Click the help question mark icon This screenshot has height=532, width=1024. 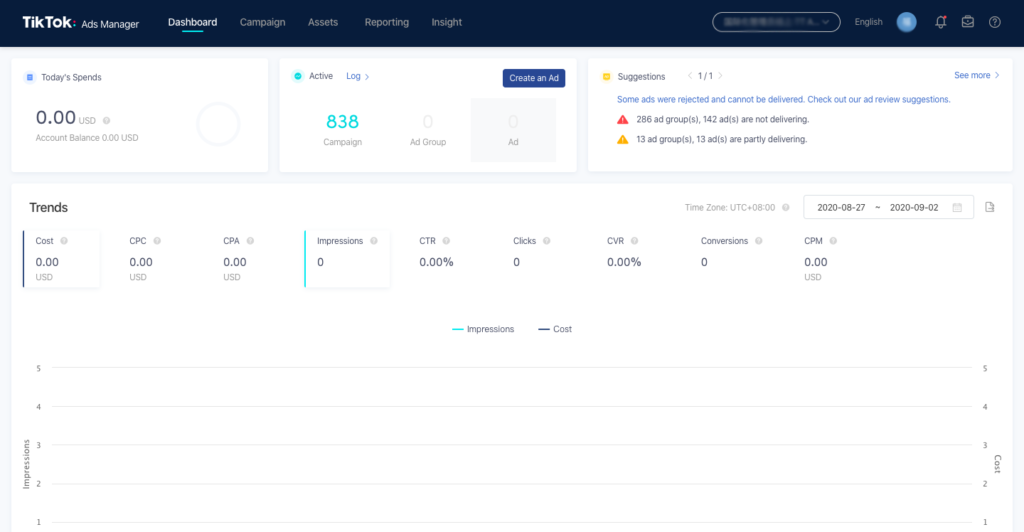click(994, 22)
